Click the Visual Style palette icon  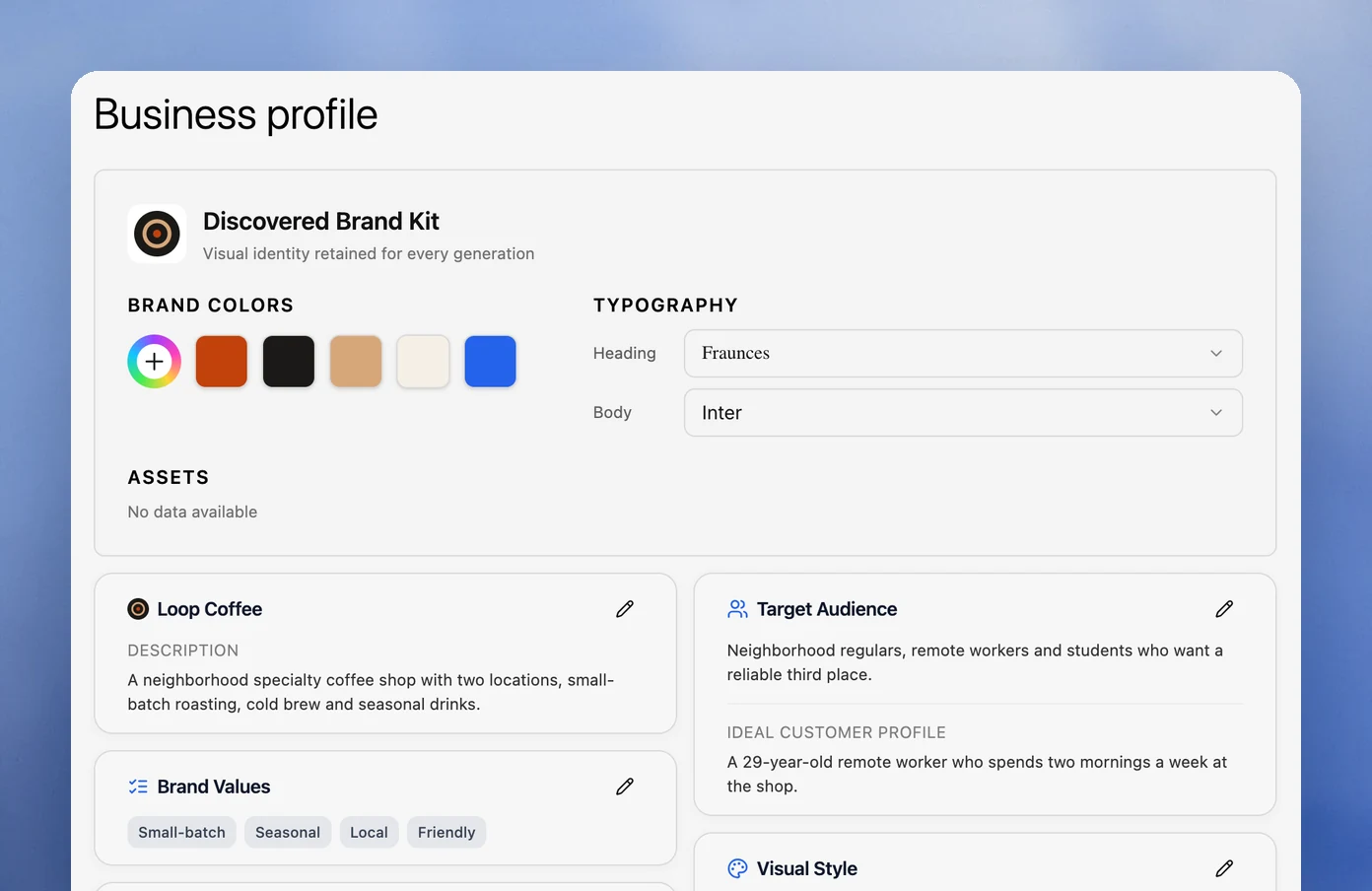(x=737, y=868)
